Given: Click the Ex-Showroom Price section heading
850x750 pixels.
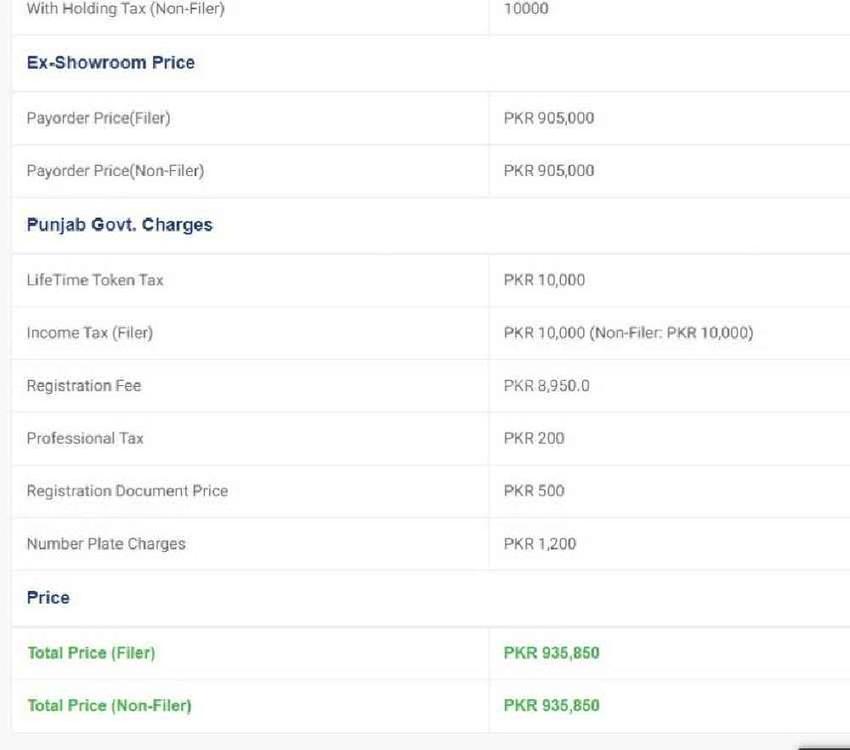Looking at the screenshot, I should pos(110,63).
